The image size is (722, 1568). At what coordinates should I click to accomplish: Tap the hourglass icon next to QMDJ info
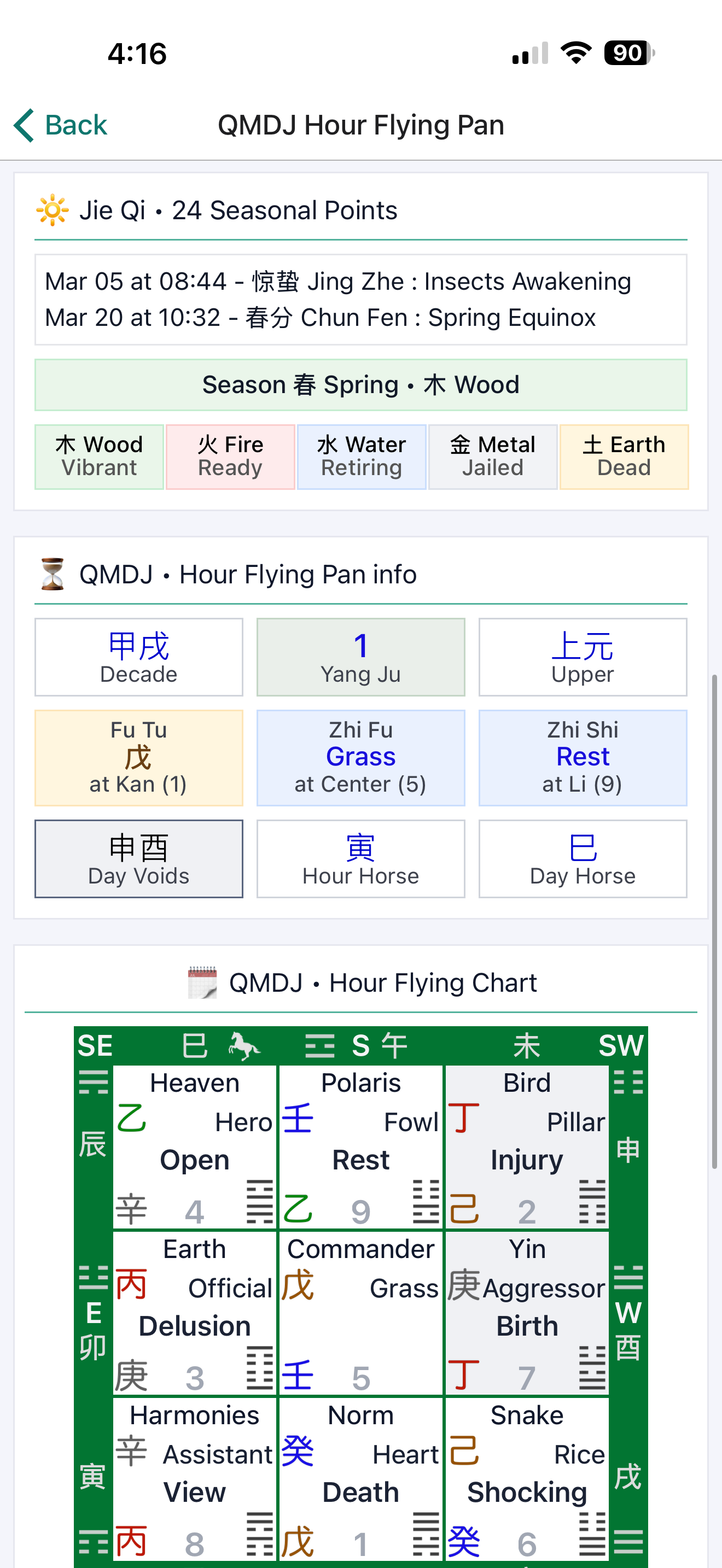tap(53, 574)
